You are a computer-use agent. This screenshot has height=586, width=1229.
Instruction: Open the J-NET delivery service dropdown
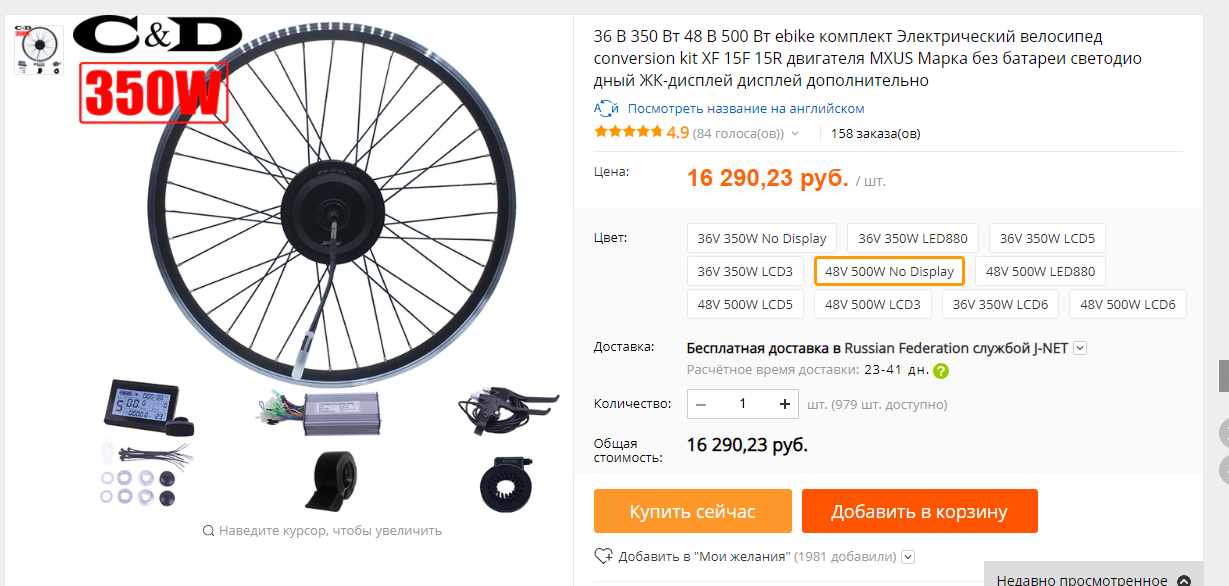click(1080, 348)
